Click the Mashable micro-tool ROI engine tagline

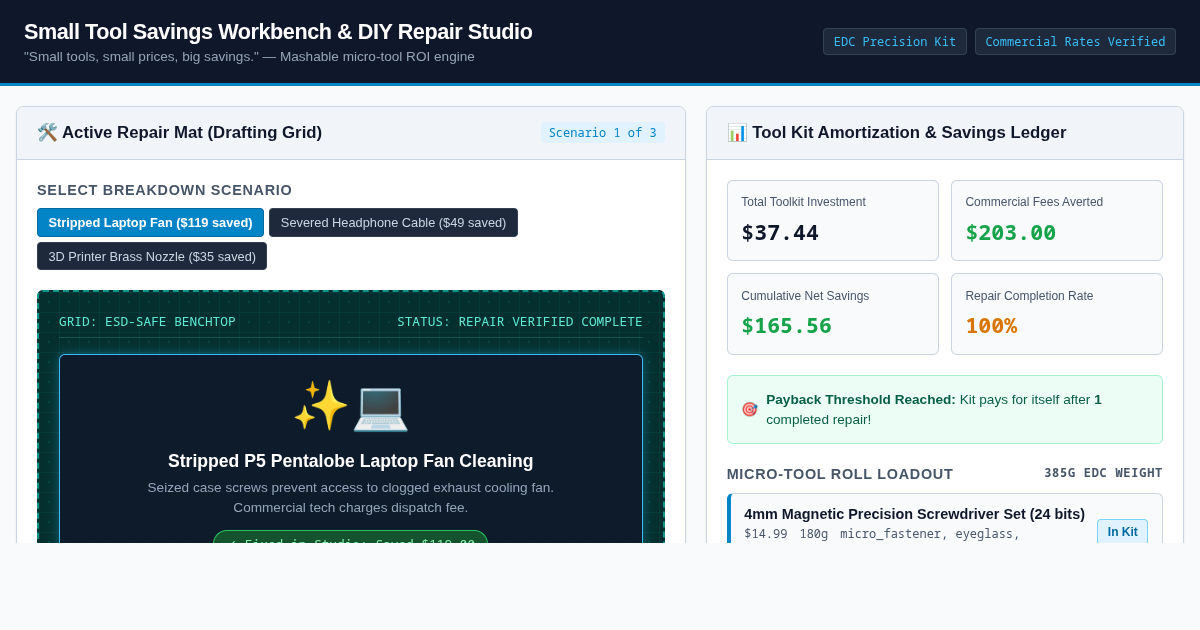pos(249,57)
